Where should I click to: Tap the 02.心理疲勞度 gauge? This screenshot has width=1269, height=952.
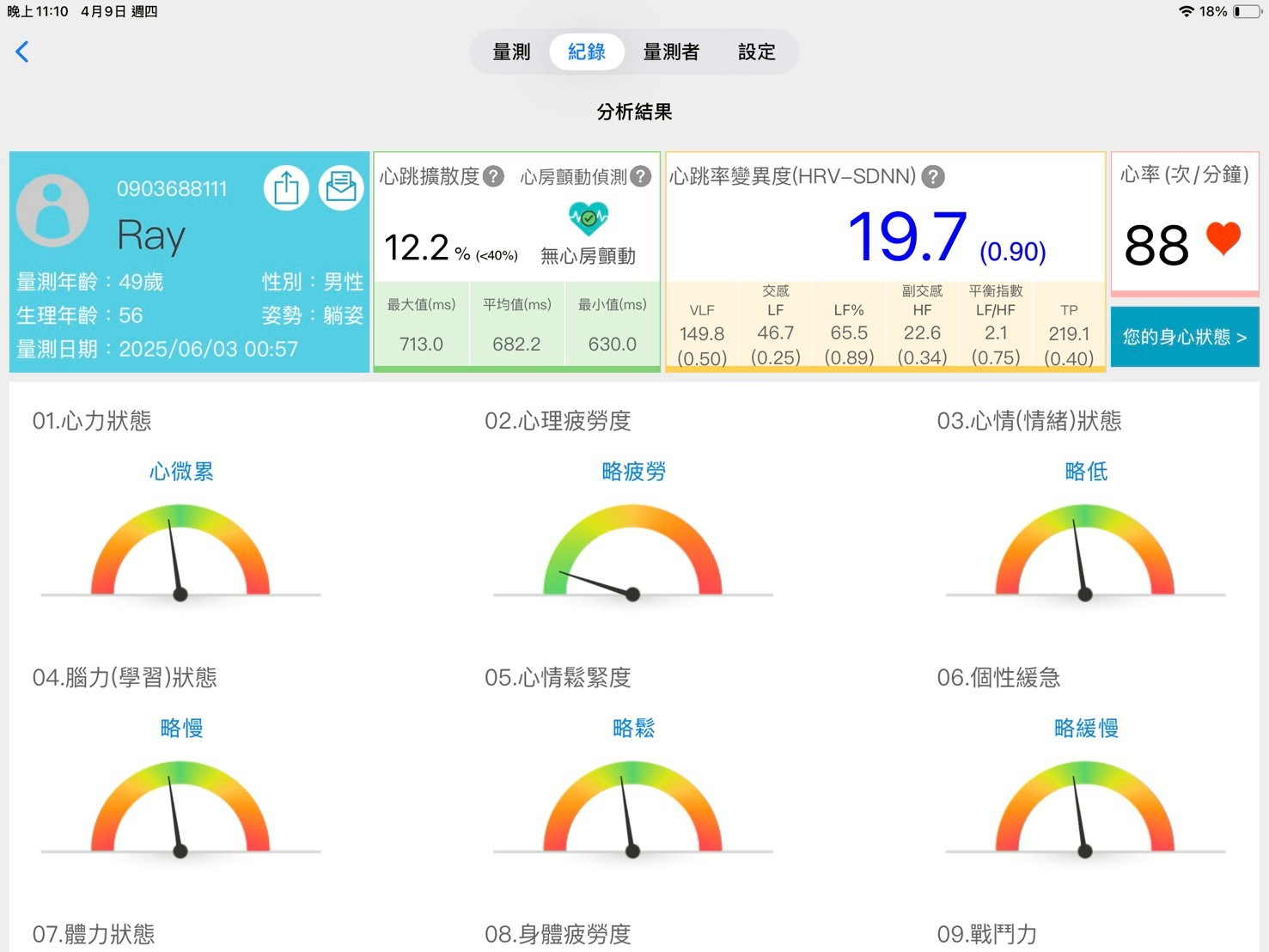point(633,554)
